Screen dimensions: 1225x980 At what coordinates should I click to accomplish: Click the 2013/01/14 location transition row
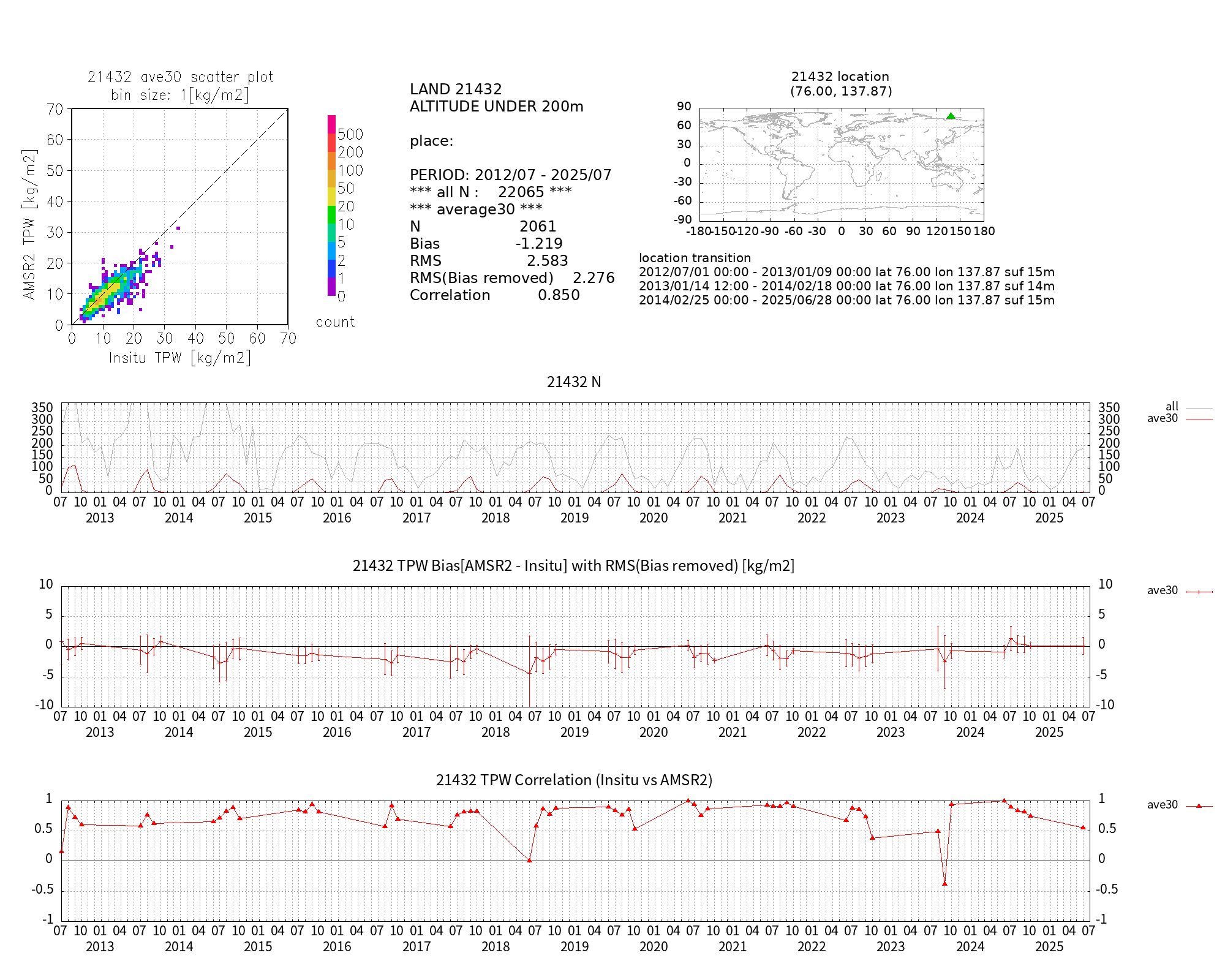point(846,286)
